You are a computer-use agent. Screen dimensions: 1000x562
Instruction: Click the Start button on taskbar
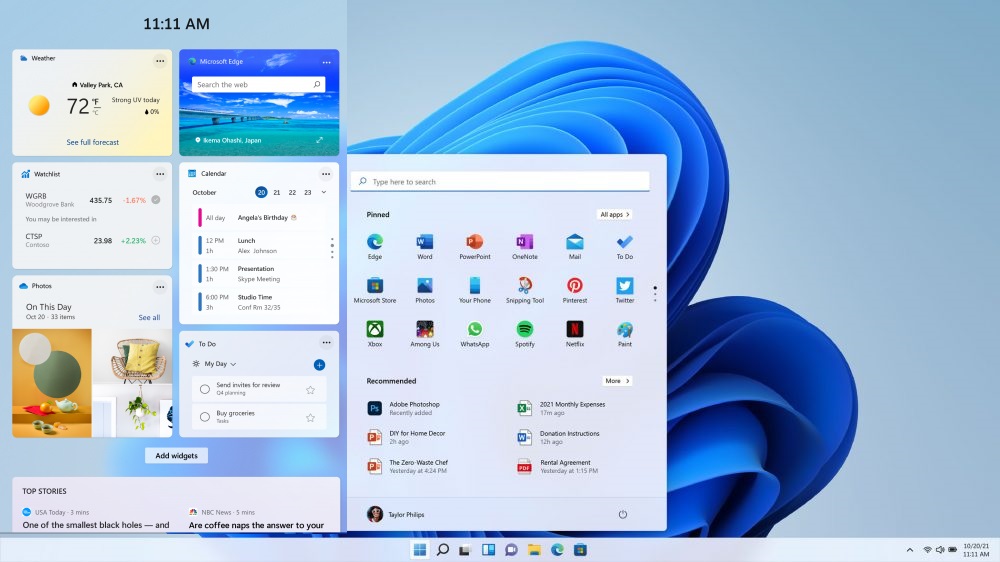click(x=420, y=549)
